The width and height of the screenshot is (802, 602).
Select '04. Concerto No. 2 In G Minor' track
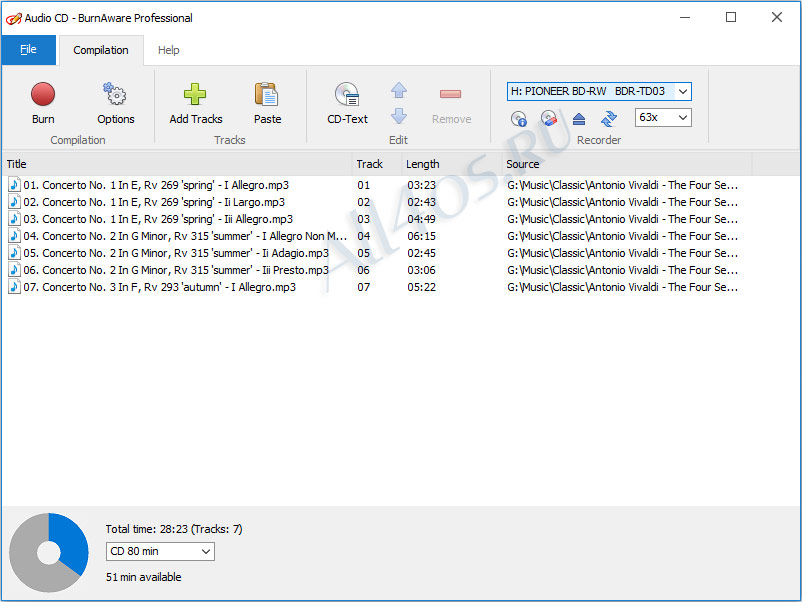185,236
